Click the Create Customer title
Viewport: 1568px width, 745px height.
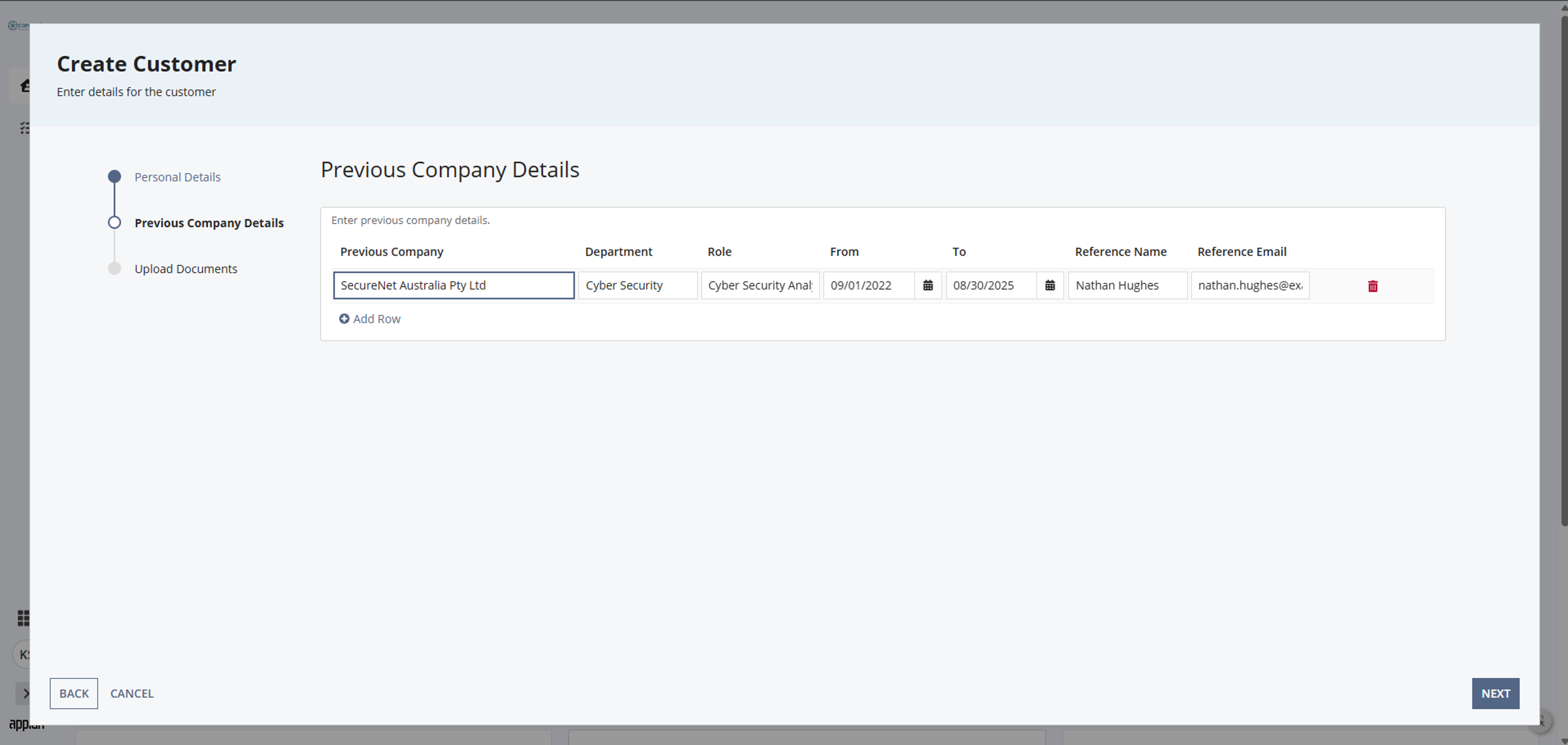click(146, 64)
